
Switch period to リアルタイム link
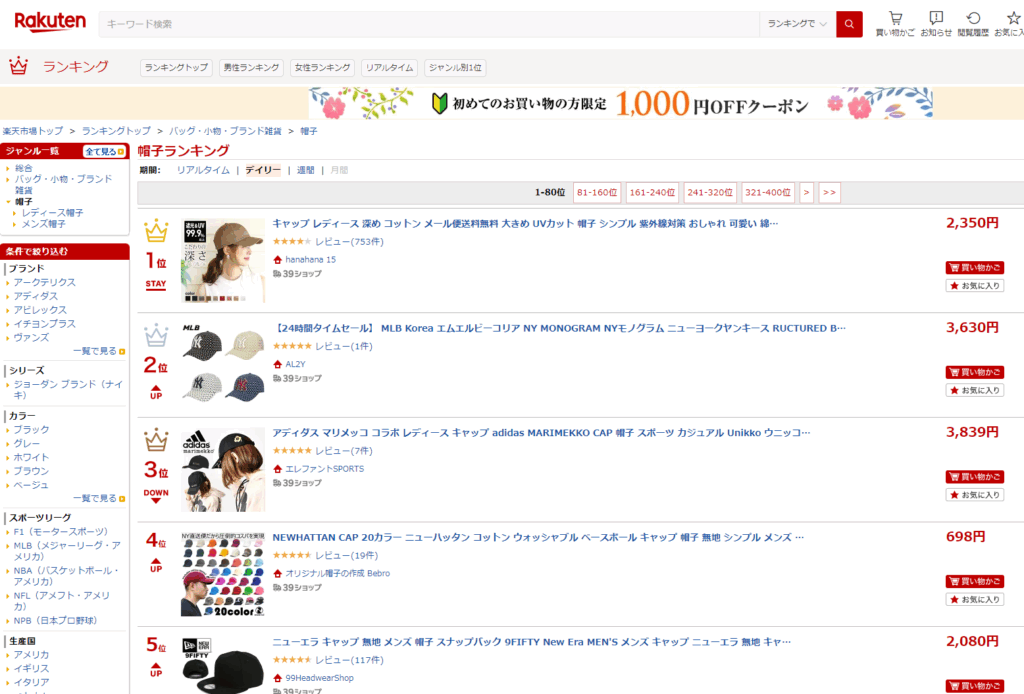[x=203, y=170]
